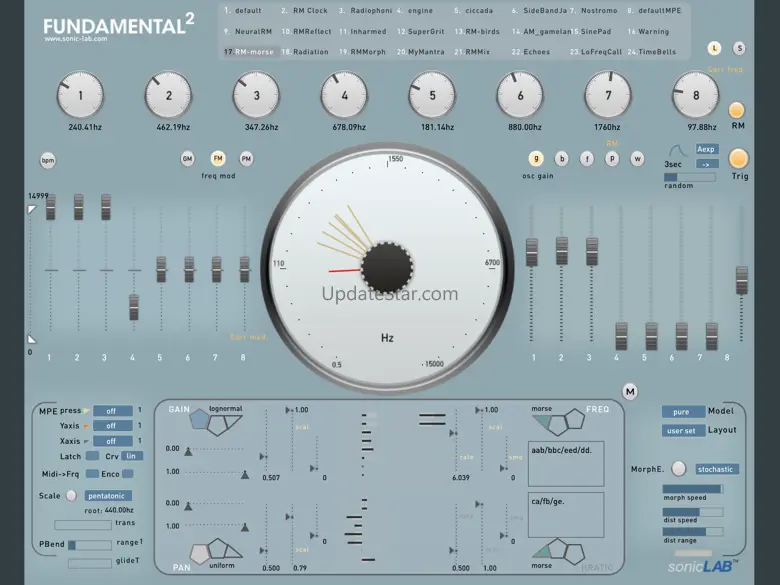
Task: Open the stochastic morph dropdown
Action: click(x=716, y=469)
